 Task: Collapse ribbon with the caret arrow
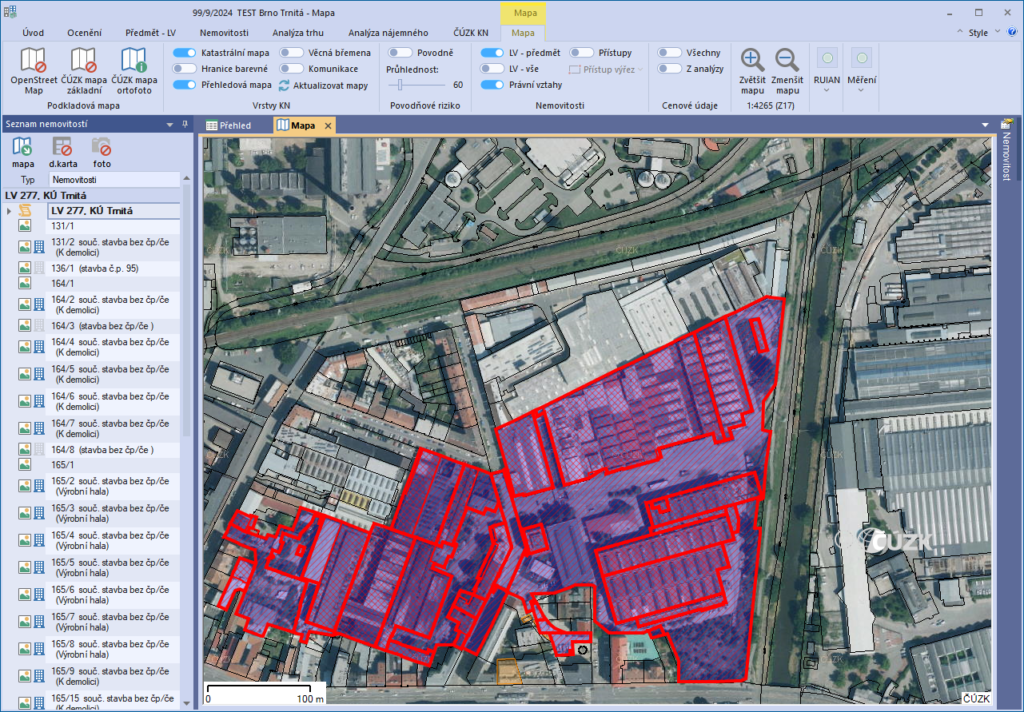pyautogui.click(x=959, y=31)
